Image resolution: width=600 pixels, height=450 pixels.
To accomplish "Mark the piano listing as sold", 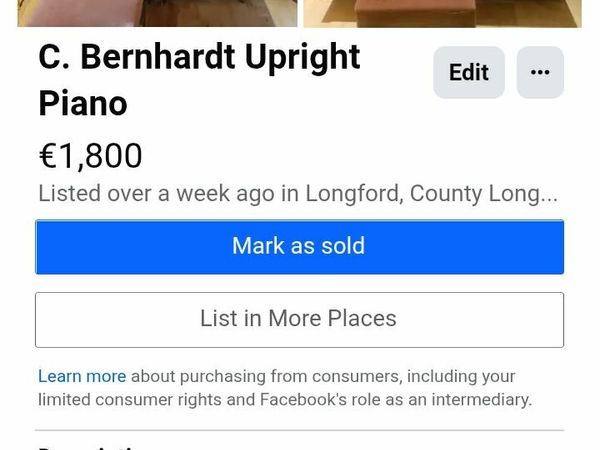I will tap(299, 246).
